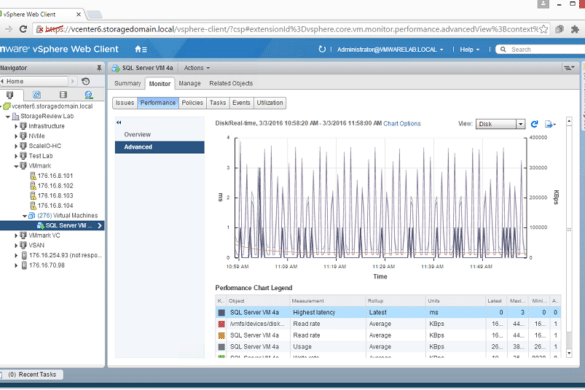Open the (276) Virtual Machines node

pyautogui.click(x=63, y=216)
